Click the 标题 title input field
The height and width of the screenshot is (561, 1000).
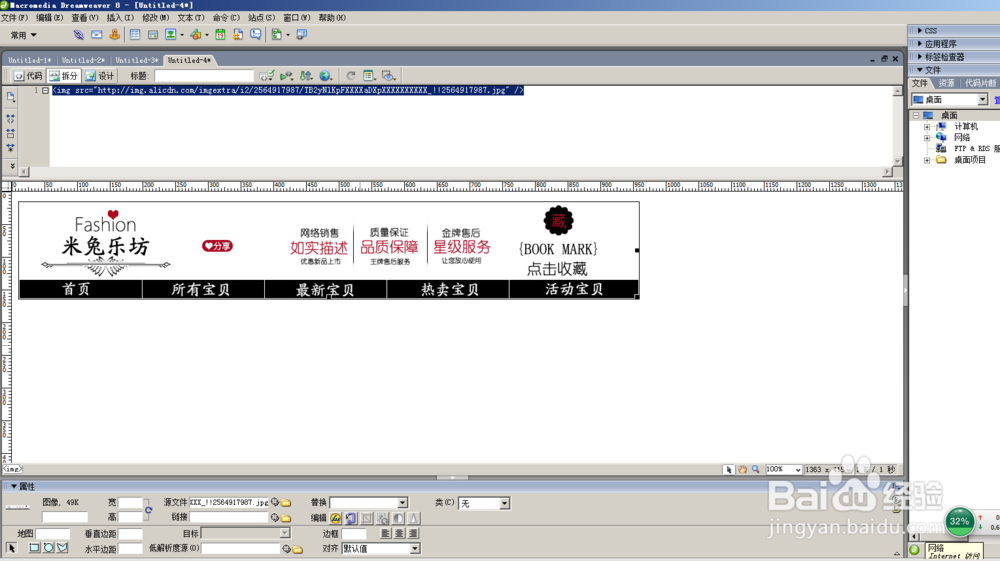(x=204, y=76)
